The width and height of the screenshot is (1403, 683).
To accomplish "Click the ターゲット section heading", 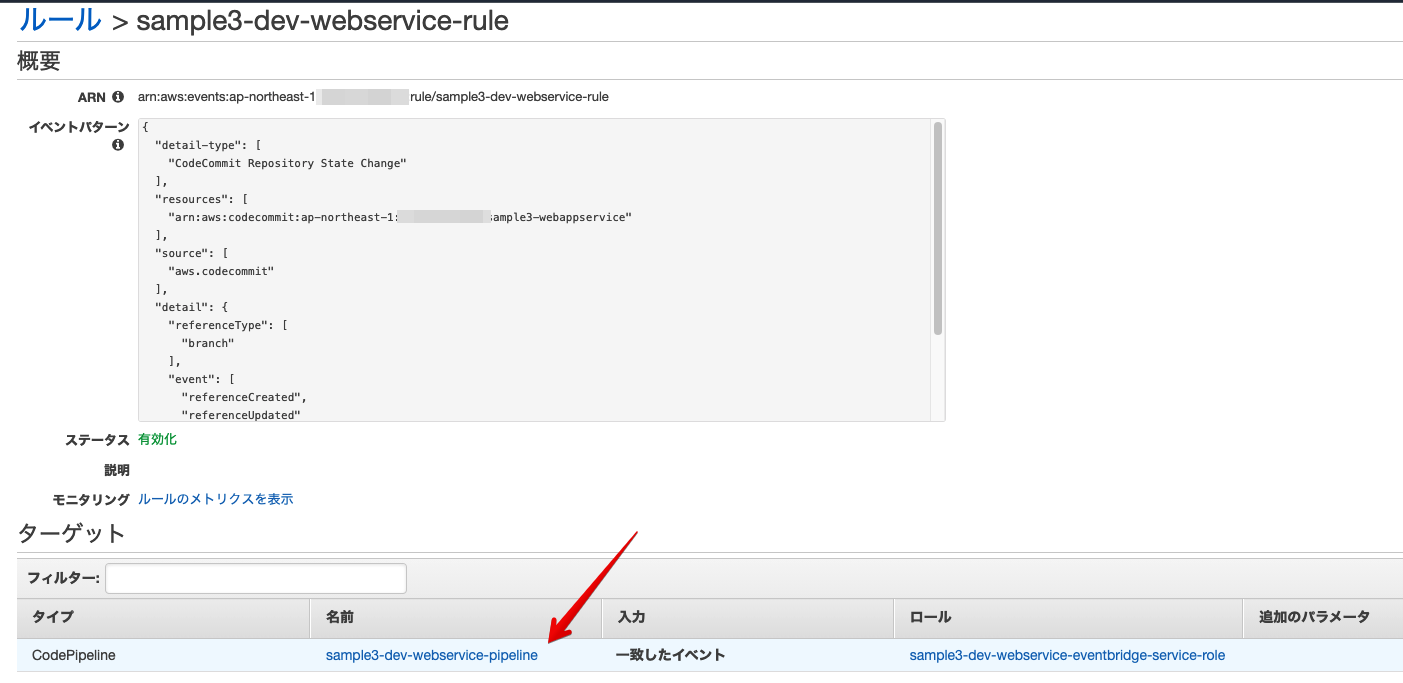I will tap(71, 533).
